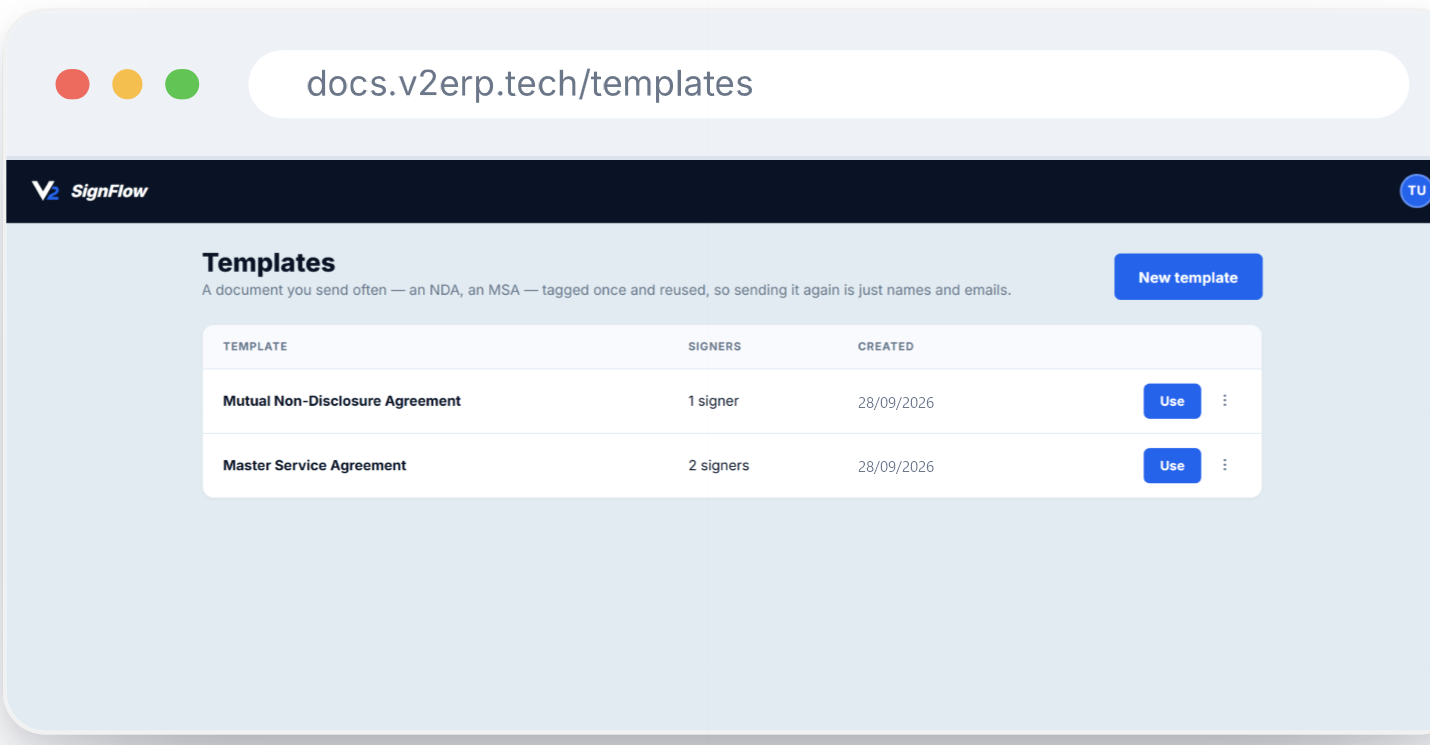Use the Mutual Non-Disclosure Agreement template
The image size is (1430, 745).
tap(1172, 401)
